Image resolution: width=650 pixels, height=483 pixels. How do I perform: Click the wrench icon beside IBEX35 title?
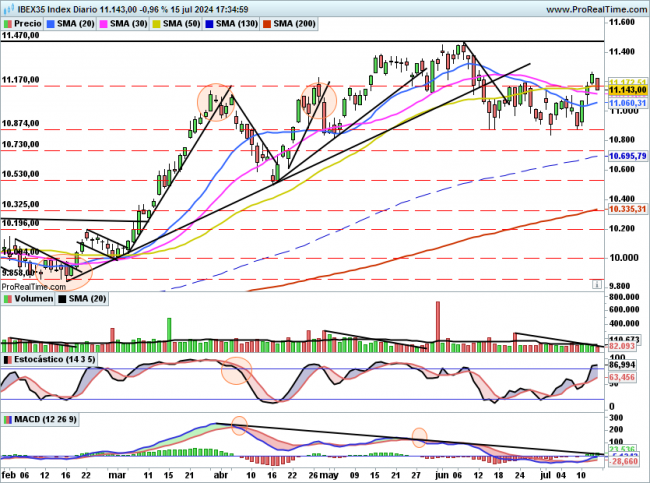pos(6,7)
